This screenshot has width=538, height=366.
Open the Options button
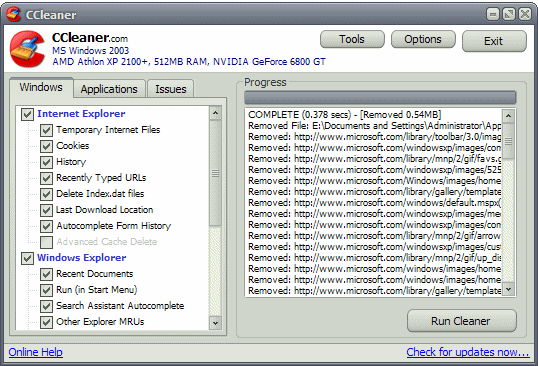[x=423, y=39]
